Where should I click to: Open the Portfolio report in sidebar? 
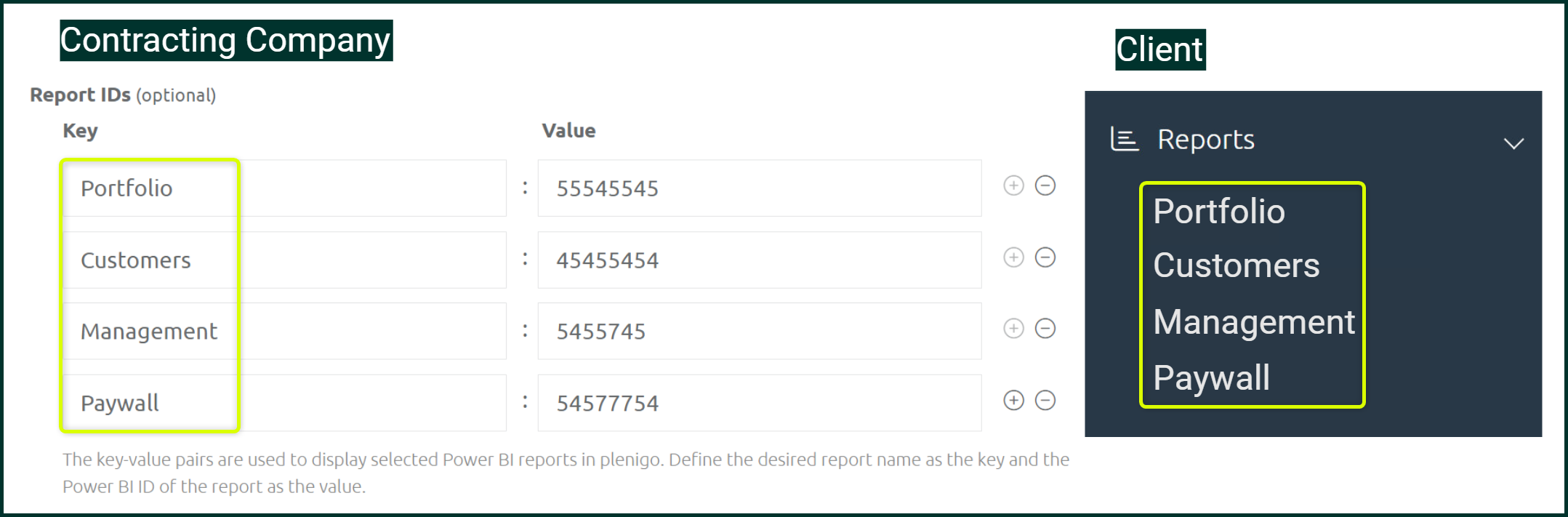pos(1219,212)
